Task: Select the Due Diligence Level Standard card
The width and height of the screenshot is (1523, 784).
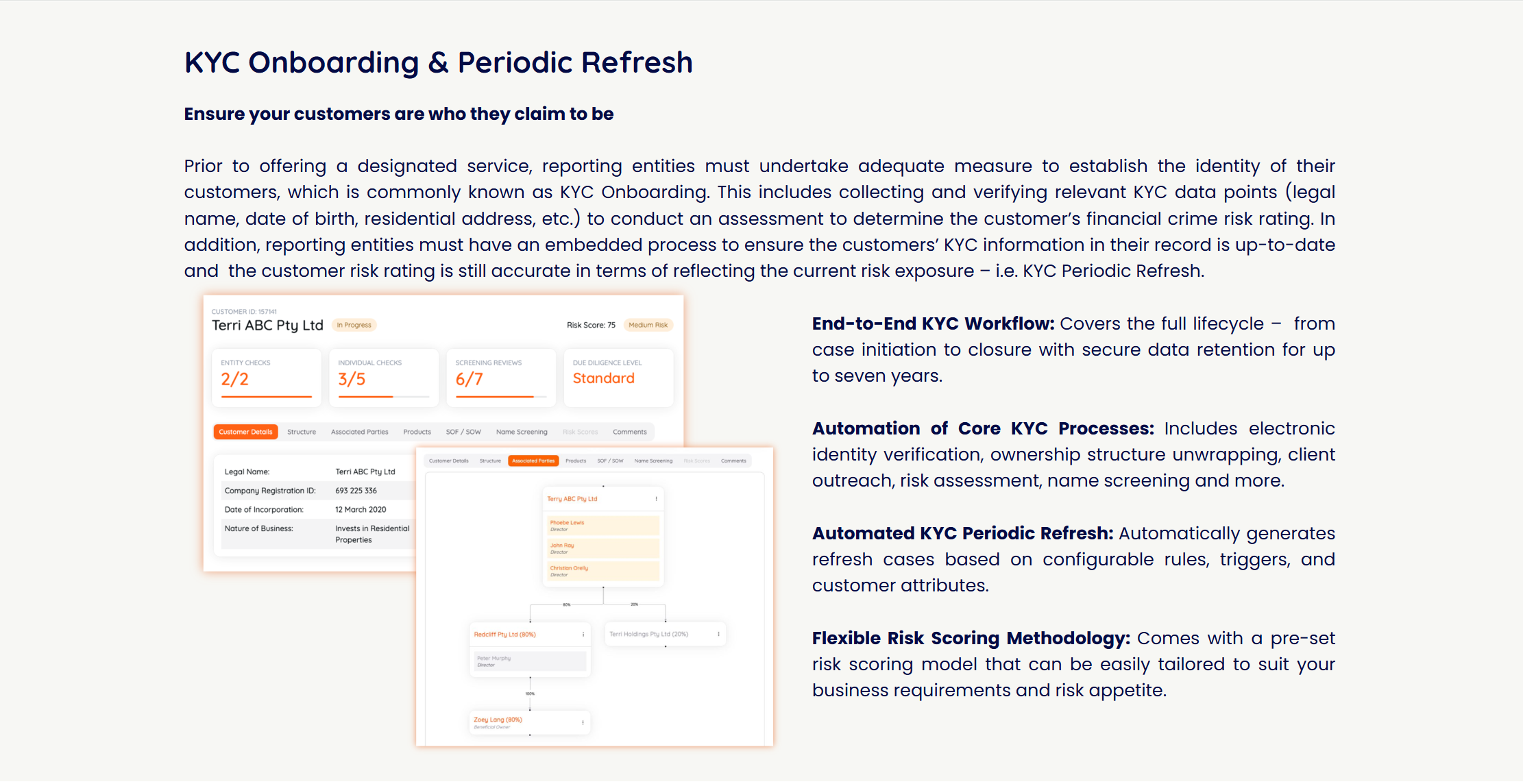Action: pyautogui.click(x=618, y=378)
